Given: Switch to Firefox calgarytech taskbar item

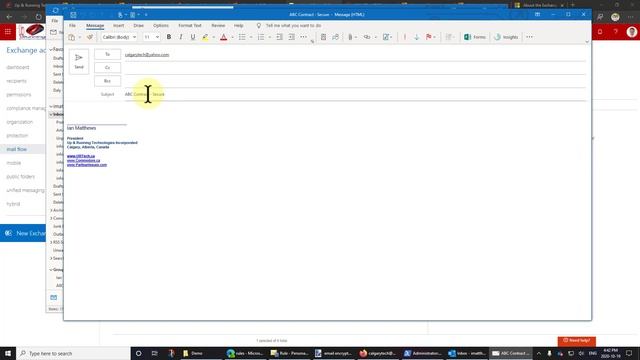Looking at the screenshot, I should click(x=378, y=353).
